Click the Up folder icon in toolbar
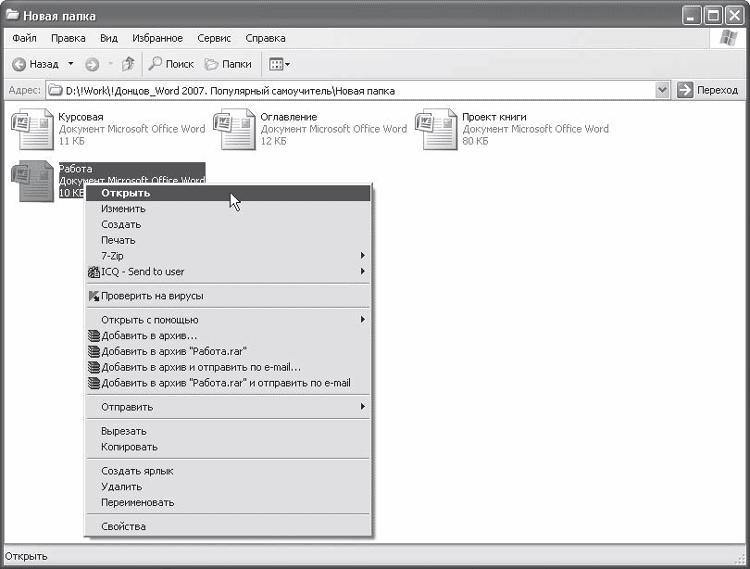Screen dimensions: 750x569 click(x=128, y=64)
